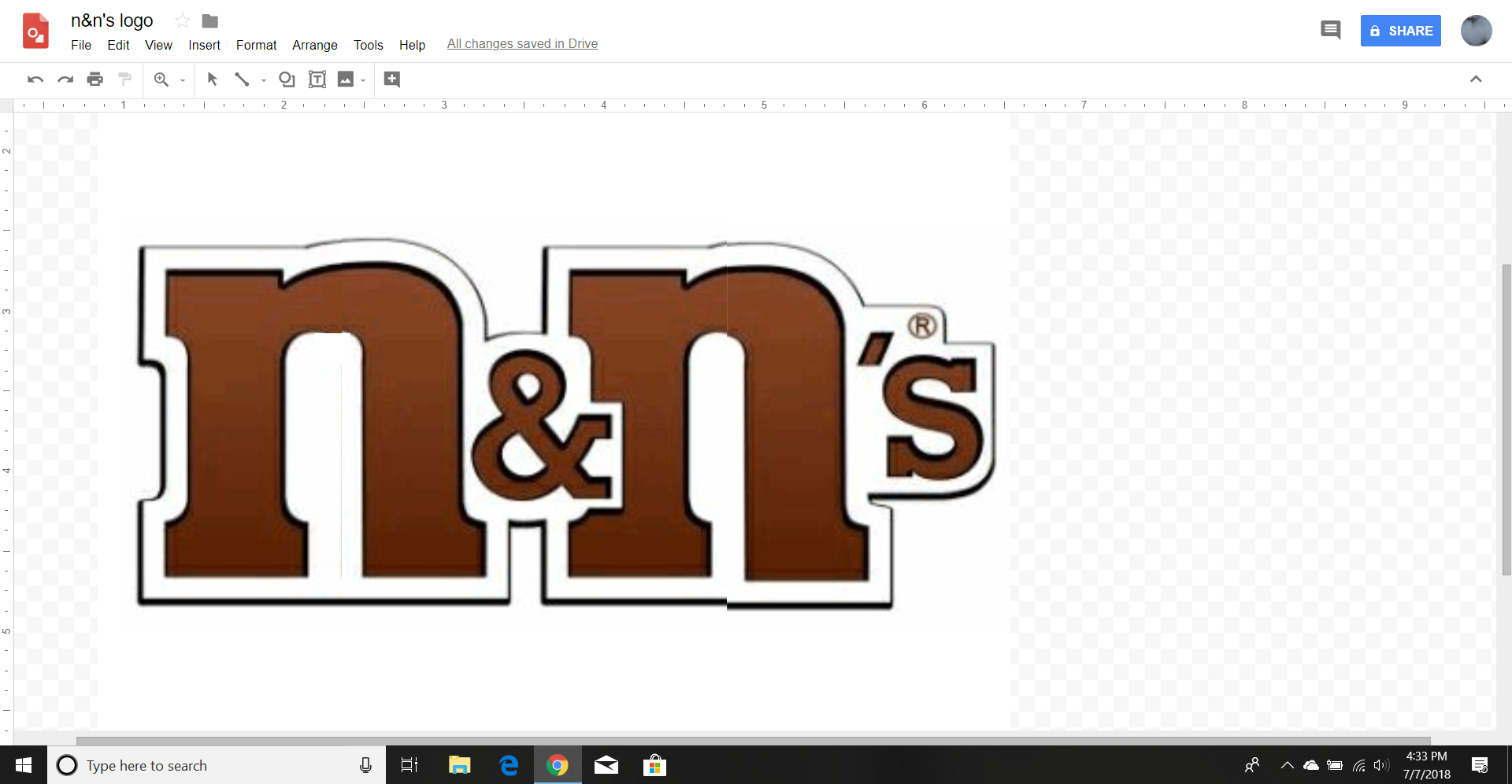Select the n&n's logo image on canvas
1512x784 pixels.
(x=565, y=425)
